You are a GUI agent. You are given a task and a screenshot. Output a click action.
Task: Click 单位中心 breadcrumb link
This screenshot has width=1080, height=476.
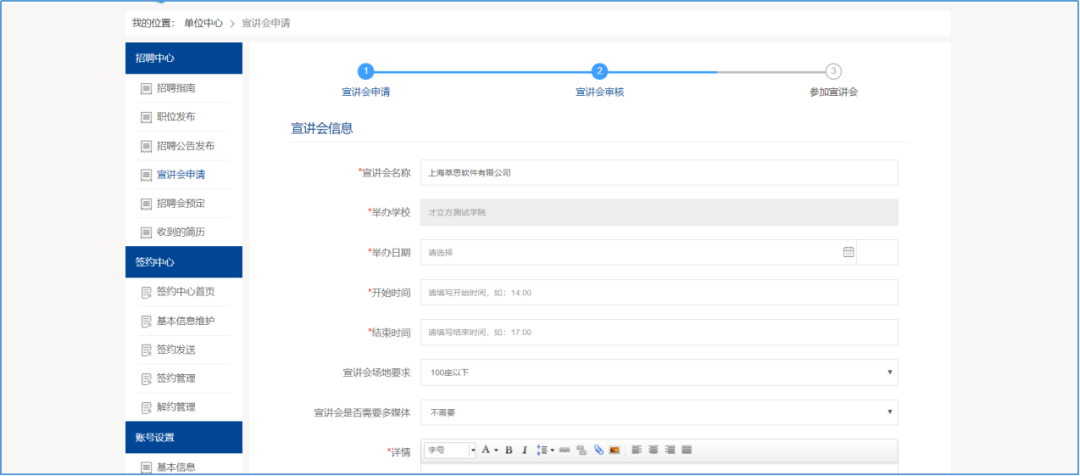click(203, 23)
